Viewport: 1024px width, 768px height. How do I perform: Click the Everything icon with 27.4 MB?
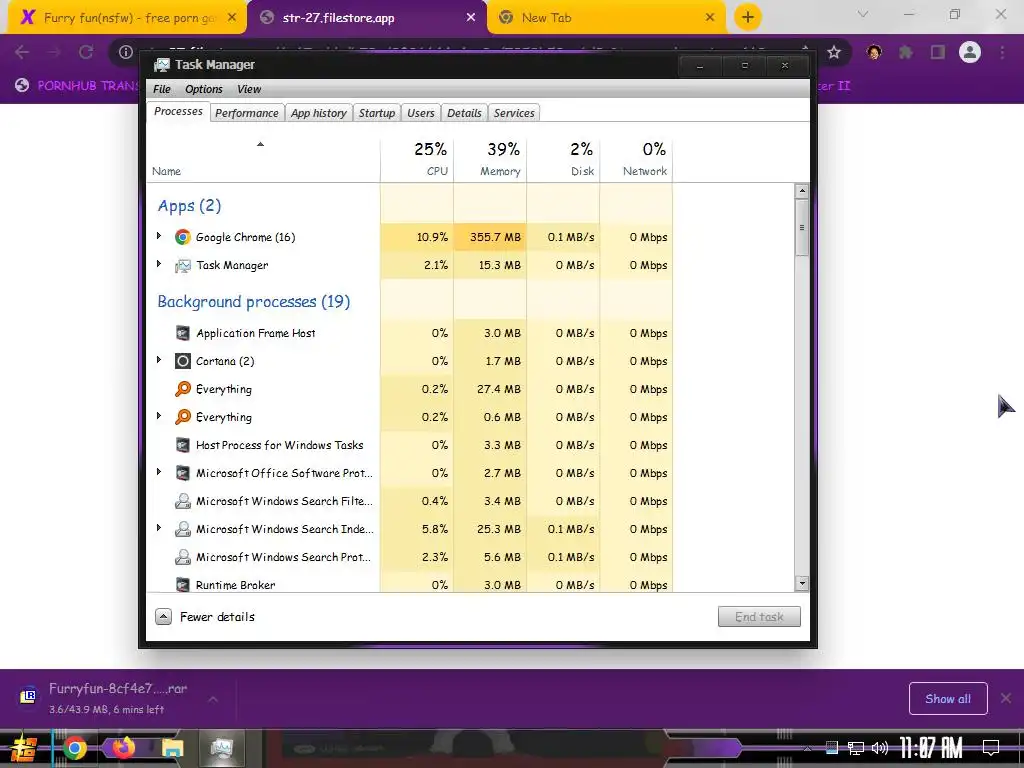point(183,389)
